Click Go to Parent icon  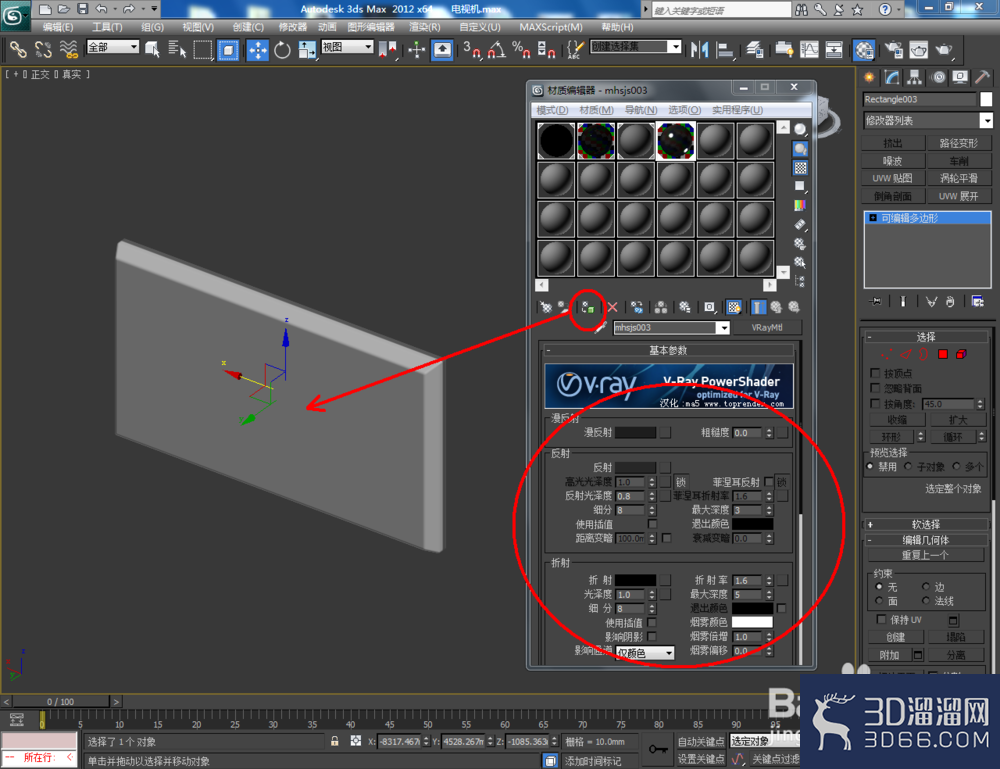click(776, 308)
